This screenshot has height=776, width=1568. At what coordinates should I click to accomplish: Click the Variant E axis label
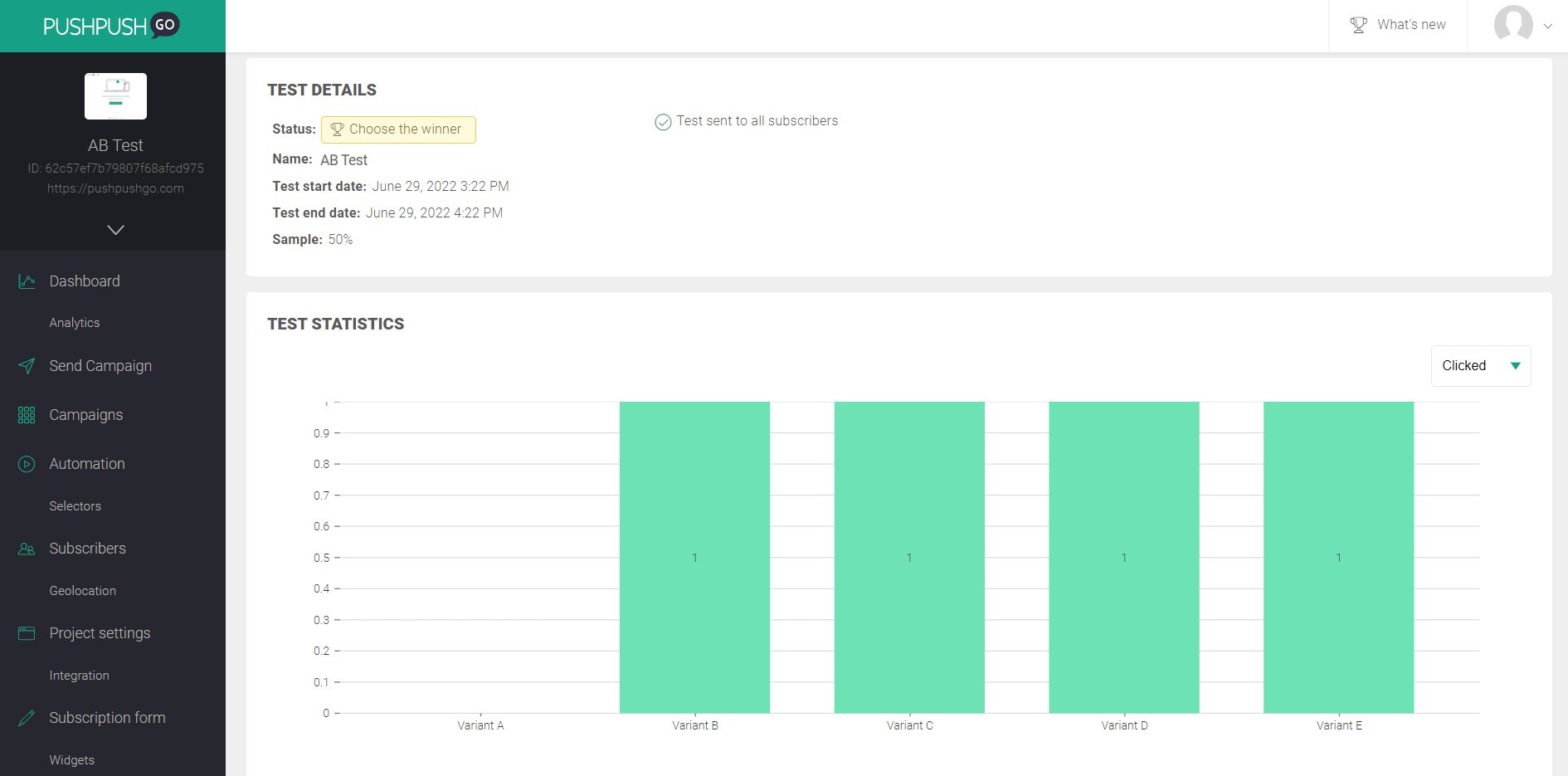tap(1339, 725)
